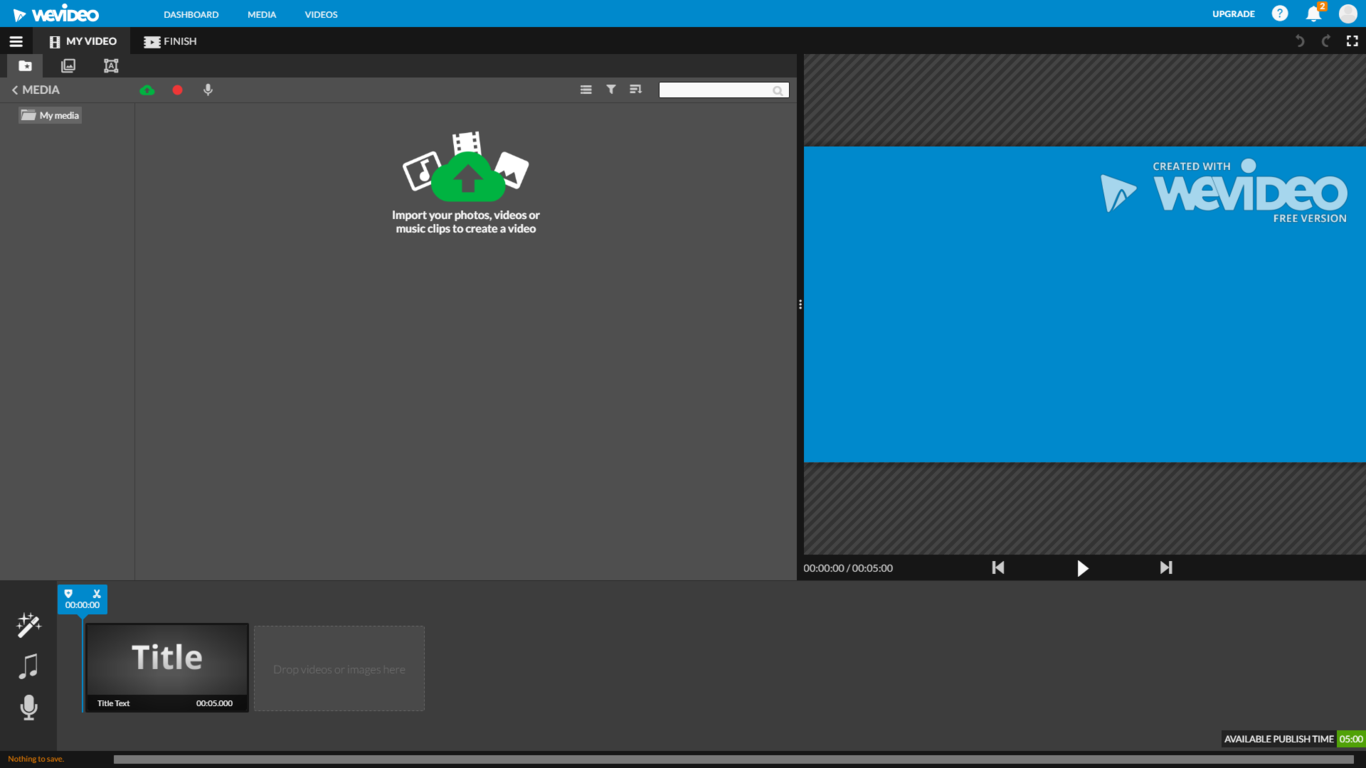
Task: Click the playhead scissors split icon
Action: (x=97, y=594)
